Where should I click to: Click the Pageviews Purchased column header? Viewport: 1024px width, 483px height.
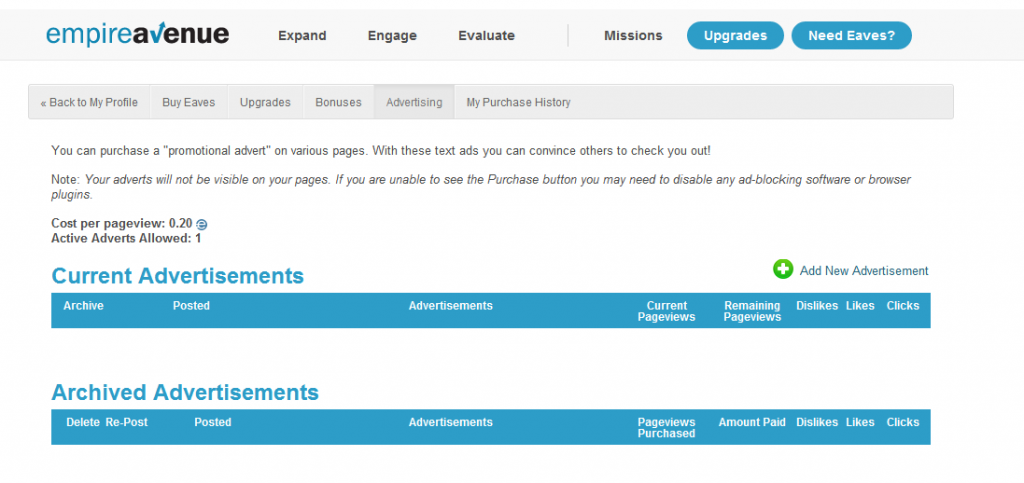(x=667, y=428)
